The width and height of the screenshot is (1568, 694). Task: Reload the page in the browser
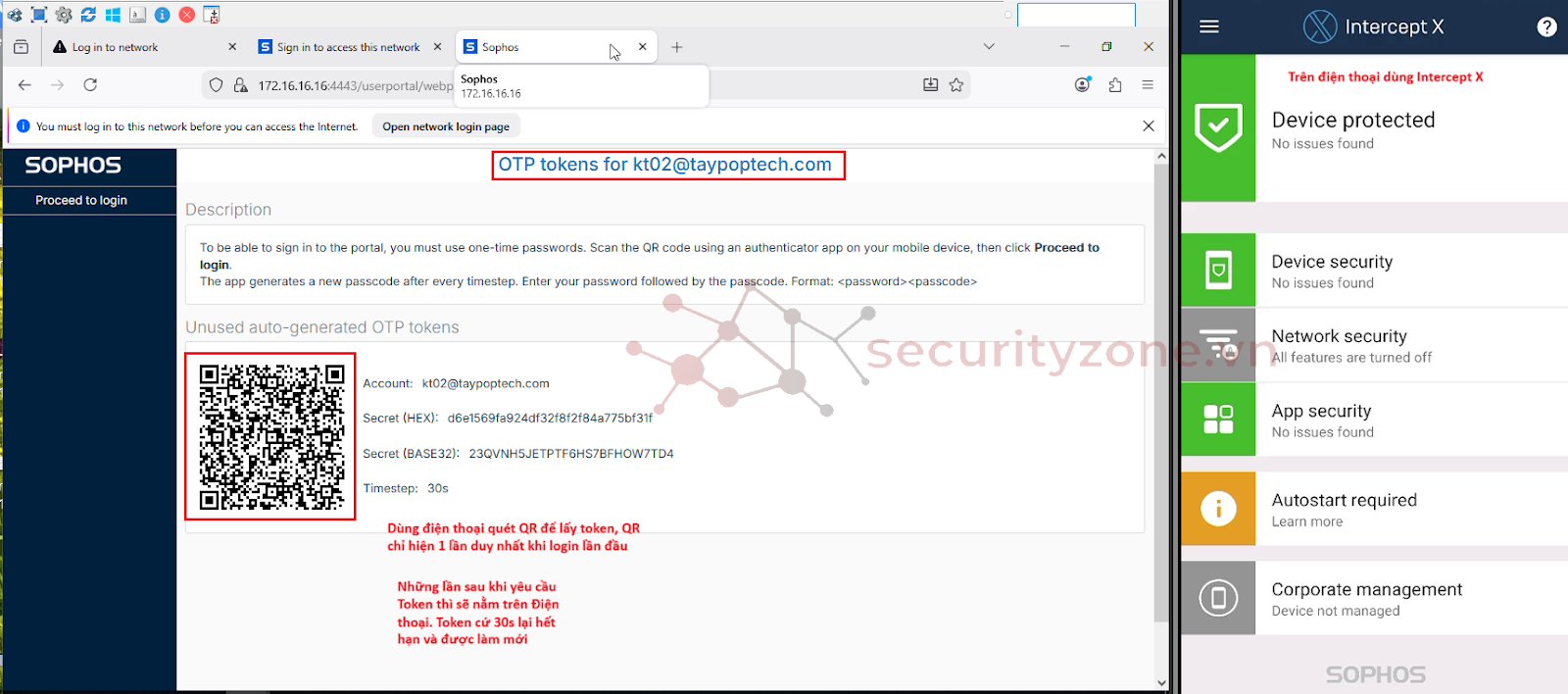[x=90, y=85]
